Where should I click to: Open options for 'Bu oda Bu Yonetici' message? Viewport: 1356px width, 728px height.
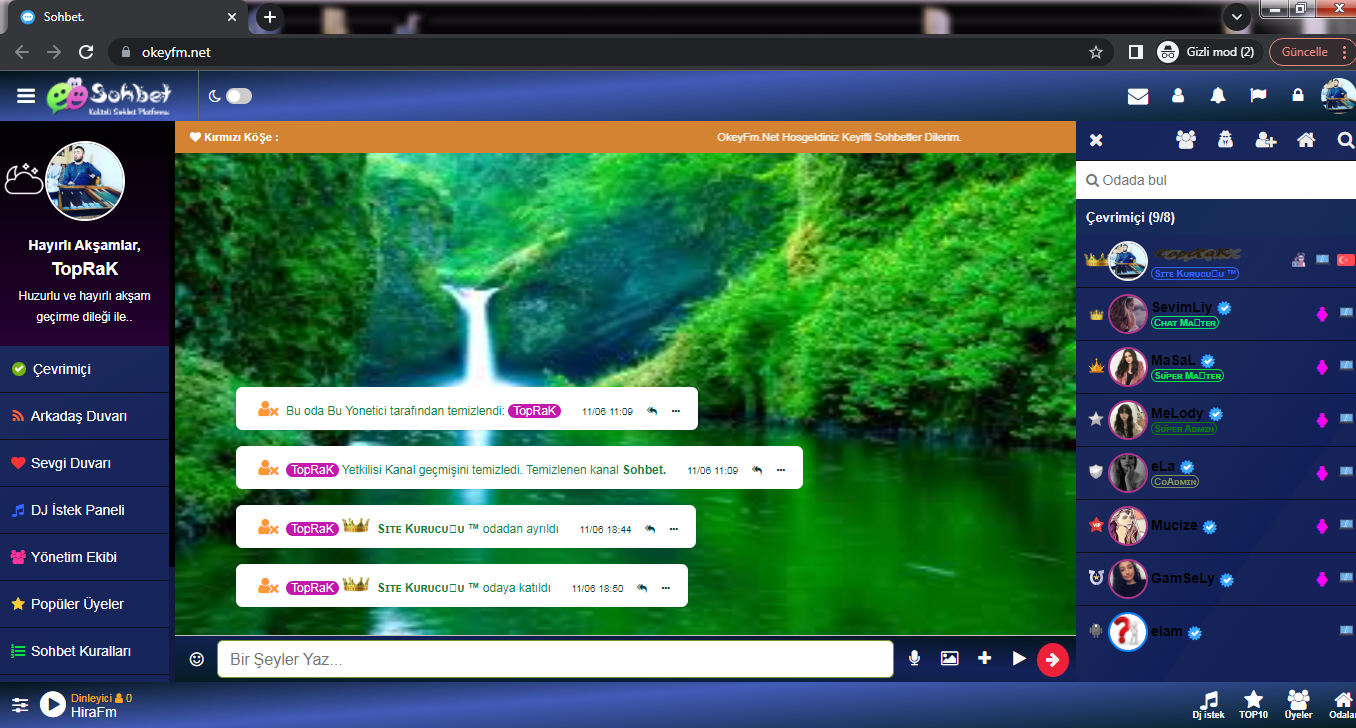(675, 411)
